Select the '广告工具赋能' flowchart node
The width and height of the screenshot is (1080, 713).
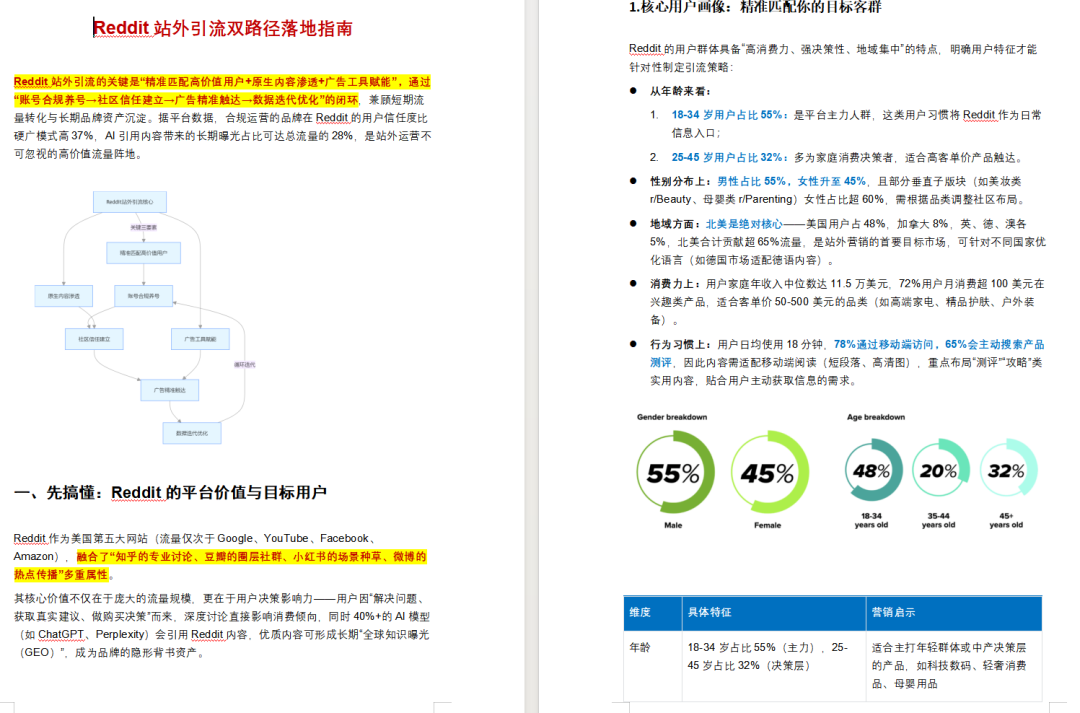point(201,339)
